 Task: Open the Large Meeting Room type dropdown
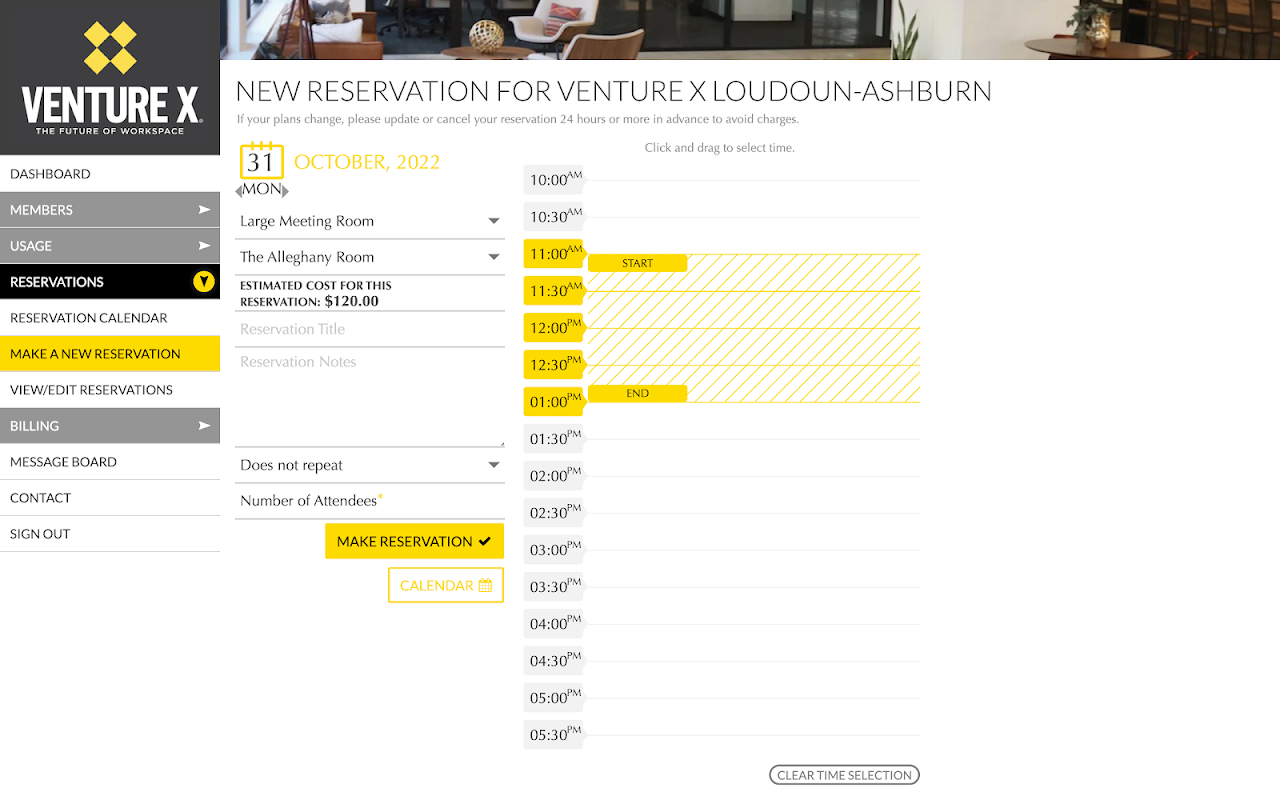(x=370, y=221)
